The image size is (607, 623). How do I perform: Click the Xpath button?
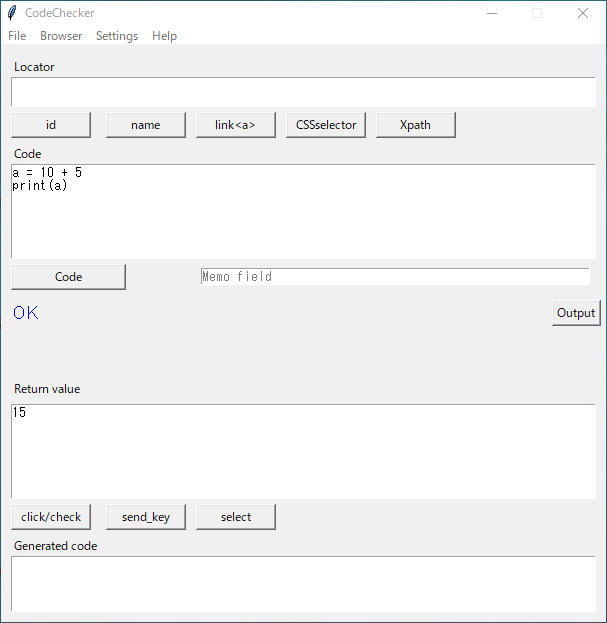click(x=416, y=125)
